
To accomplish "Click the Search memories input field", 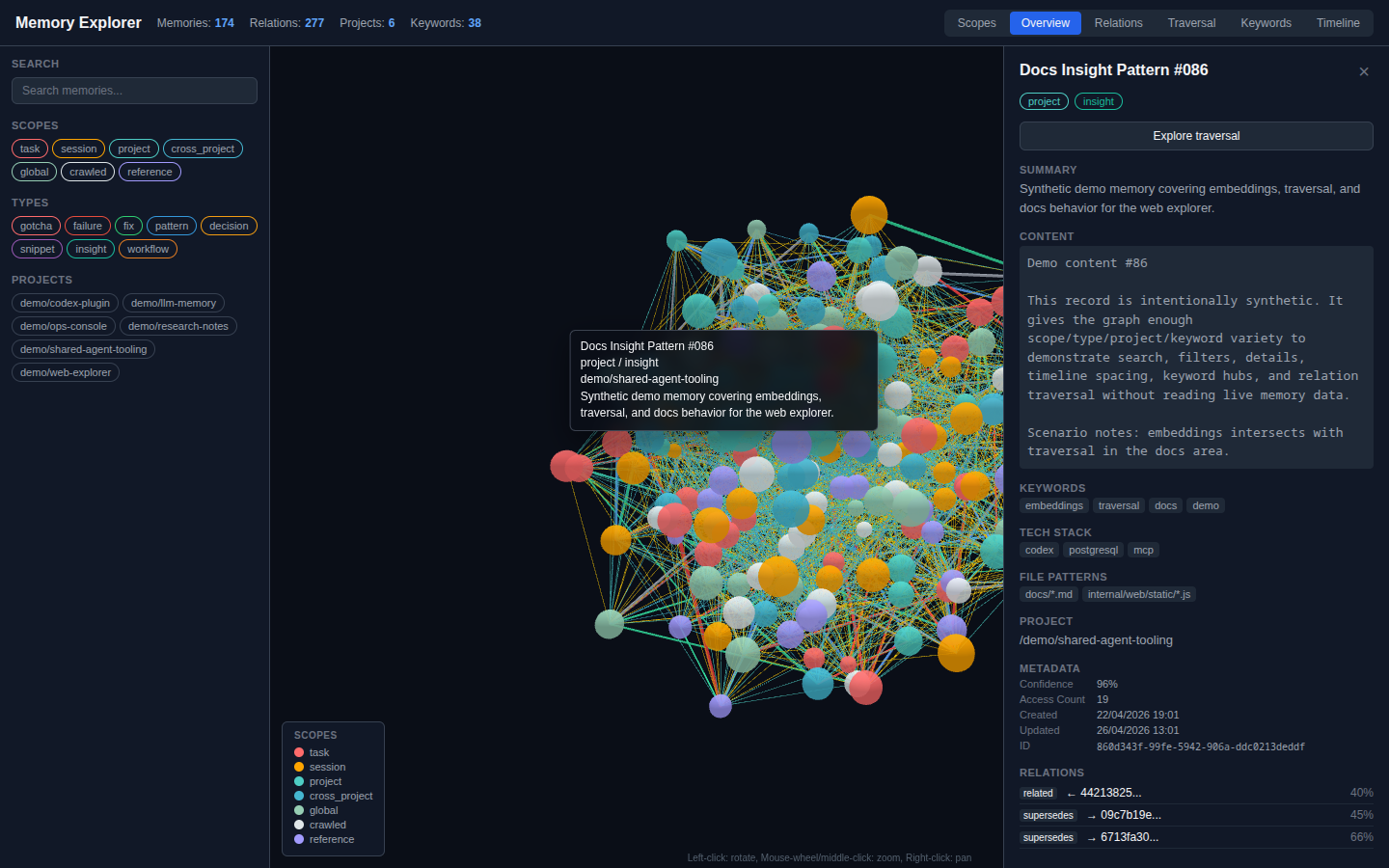I will (134, 91).
